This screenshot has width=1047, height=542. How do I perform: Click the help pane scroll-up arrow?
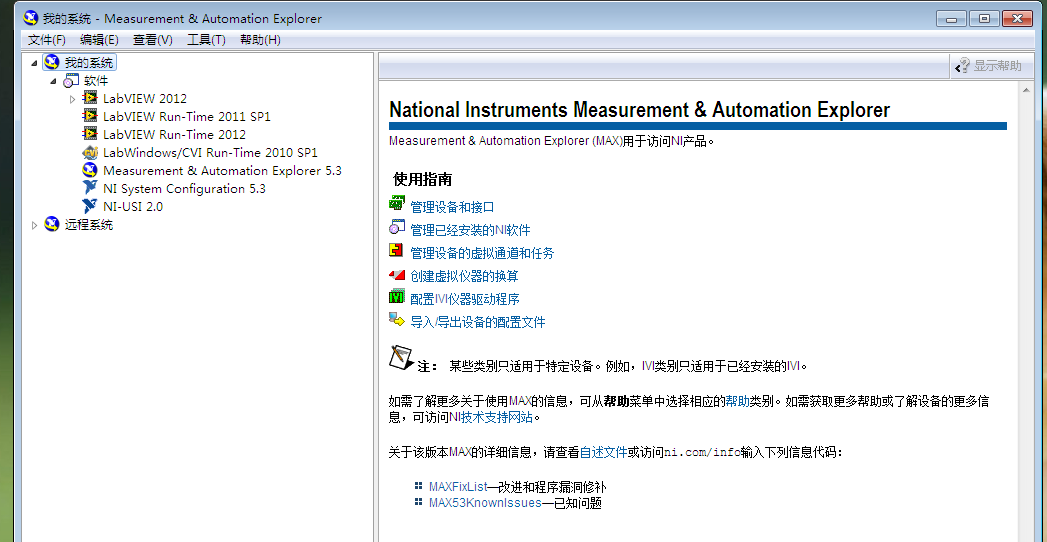(1026, 89)
